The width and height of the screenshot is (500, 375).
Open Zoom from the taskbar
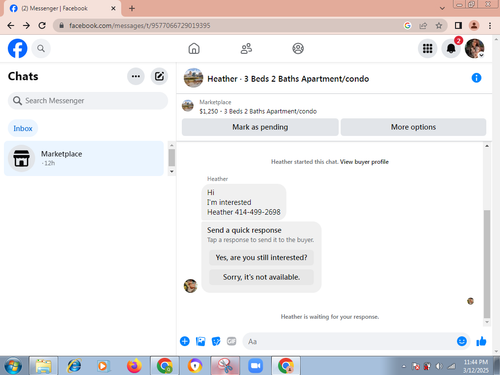[x=255, y=366]
